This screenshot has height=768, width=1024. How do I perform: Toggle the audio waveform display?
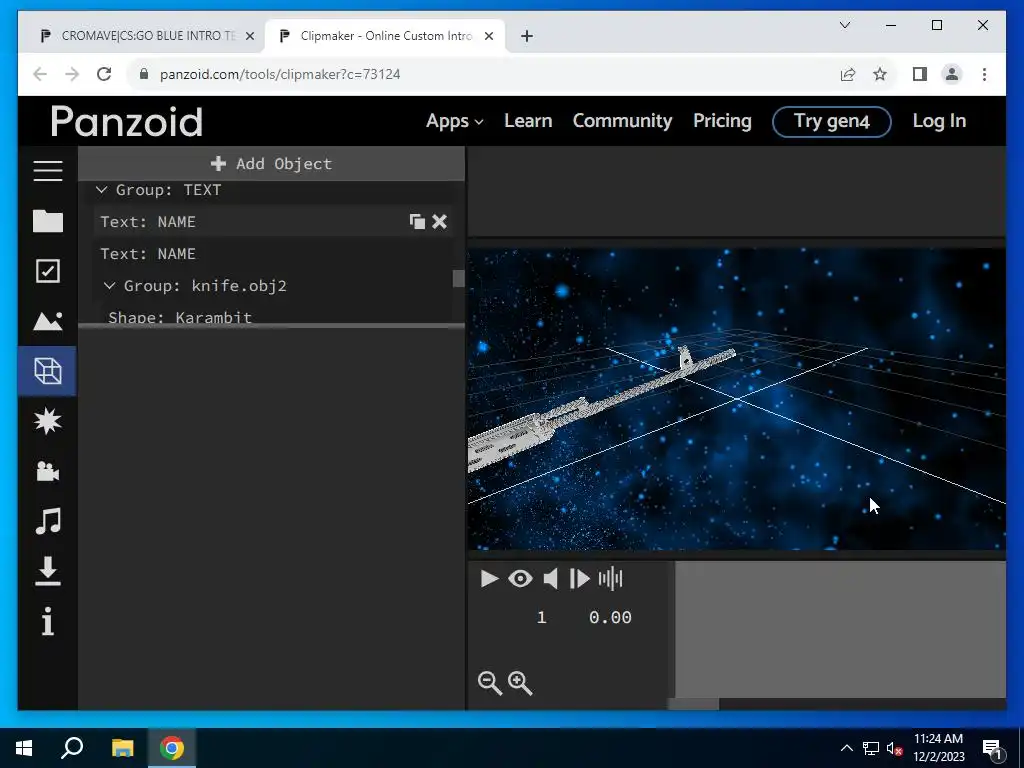click(611, 579)
